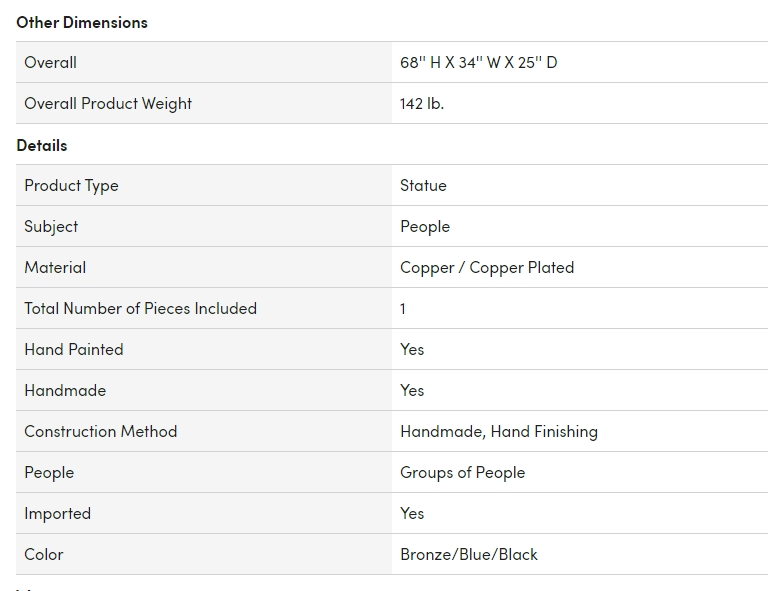Click the 68" H X 34" W X 25" D value
Image resolution: width=774 pixels, height=591 pixels.
pyautogui.click(x=478, y=62)
